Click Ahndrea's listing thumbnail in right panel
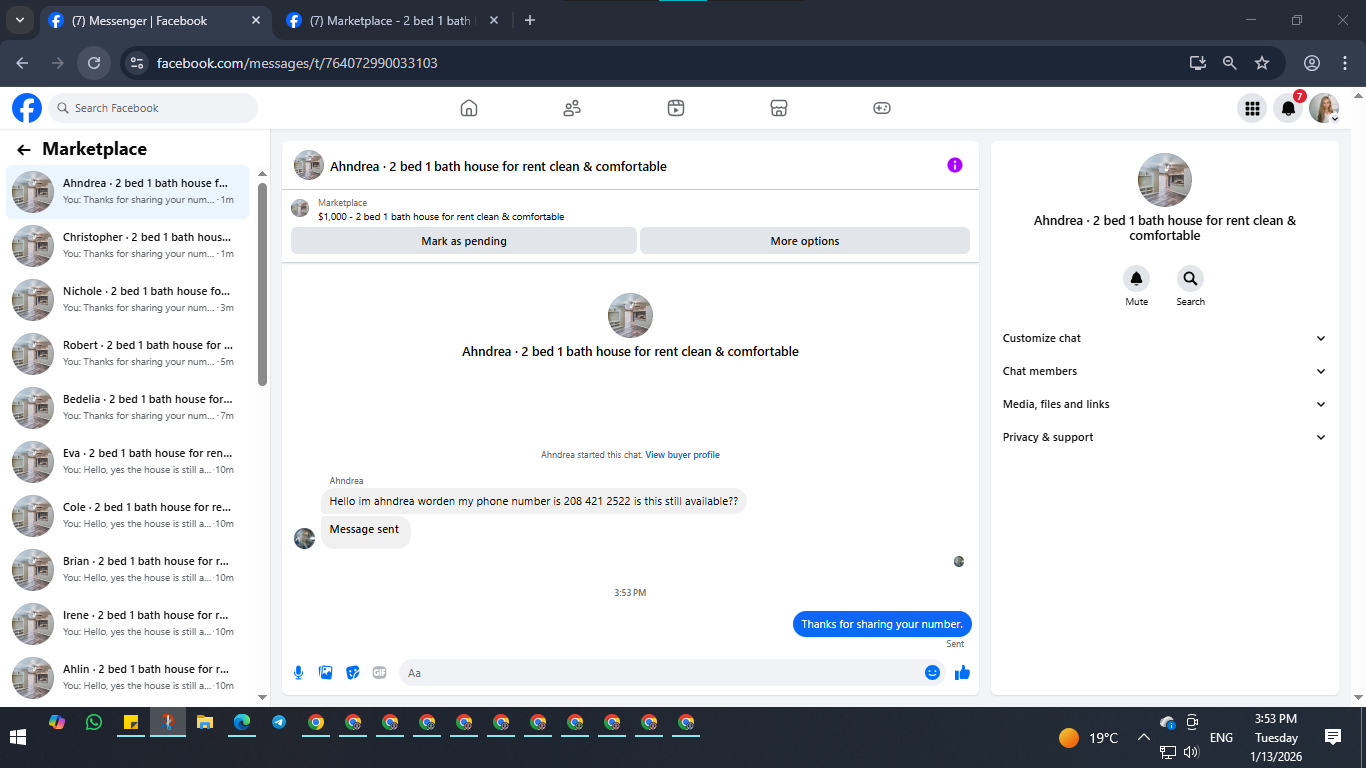 [1165, 180]
